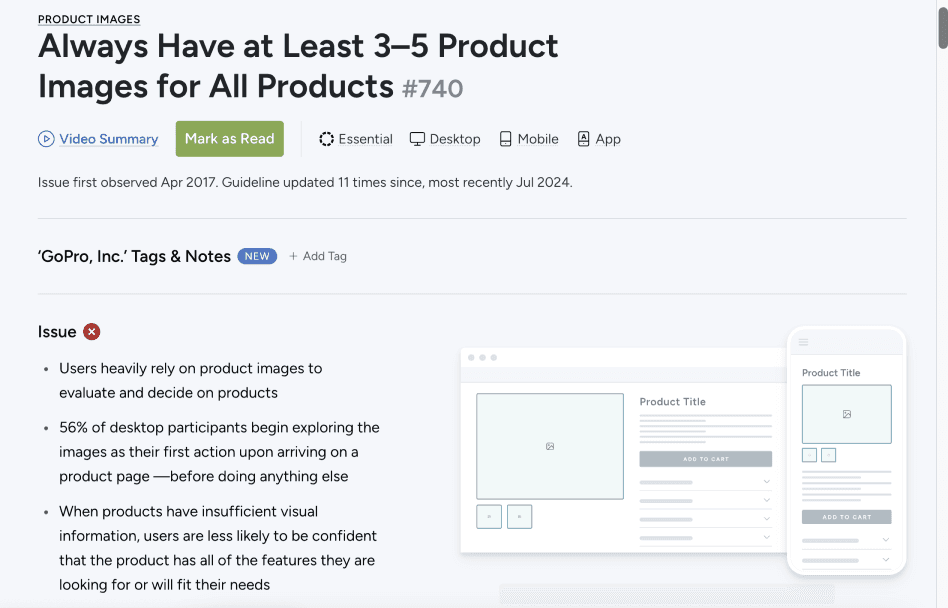Select the Desktop platform label
Screen dimensions: 948x608
(455, 139)
